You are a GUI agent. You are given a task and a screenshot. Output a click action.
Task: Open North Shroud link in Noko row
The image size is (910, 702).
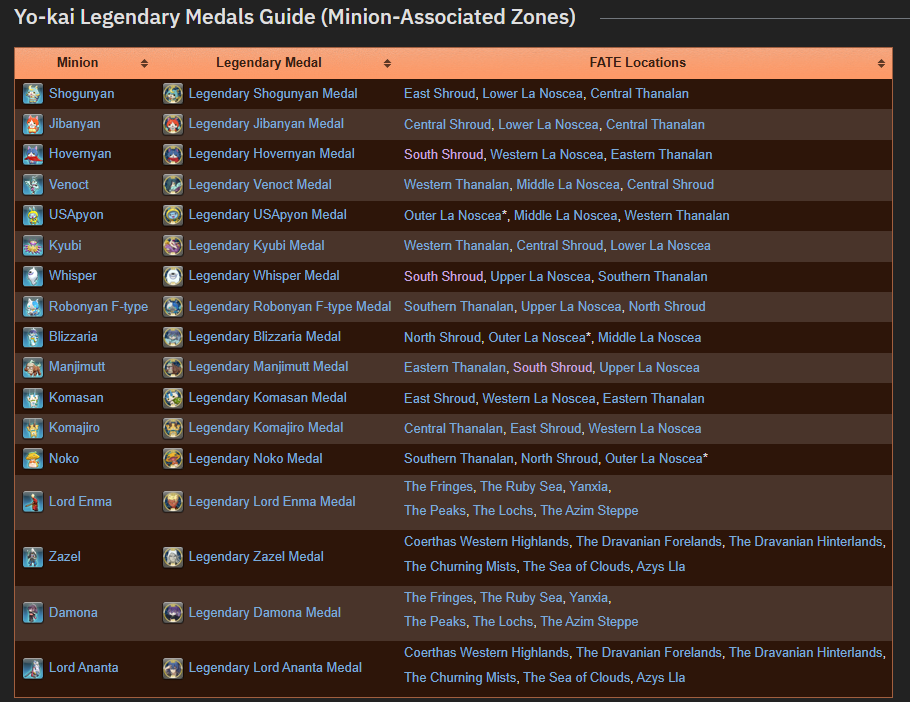pyautogui.click(x=559, y=458)
